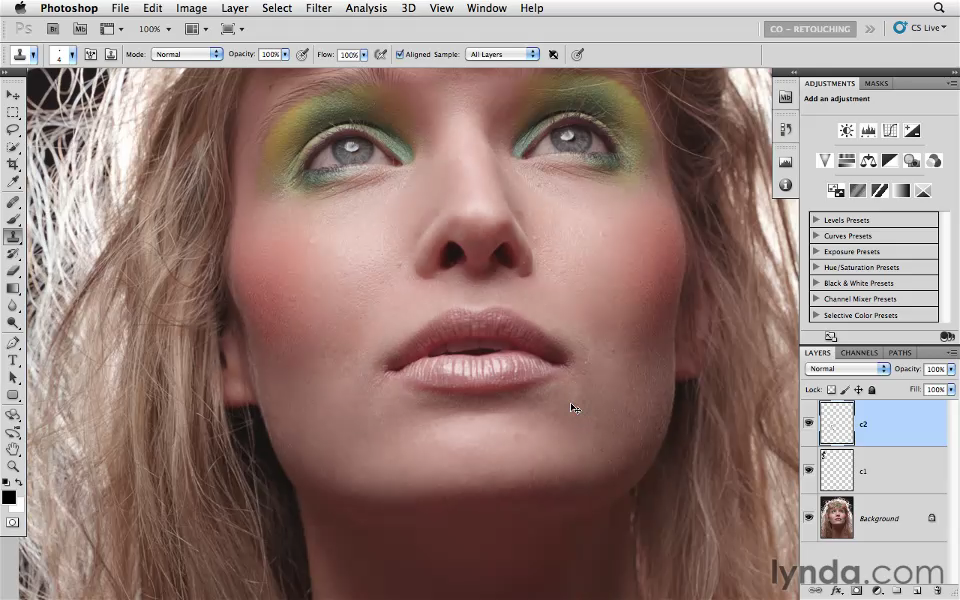The image size is (960, 600).
Task: Add a Curves adjustment
Action: pos(890,130)
